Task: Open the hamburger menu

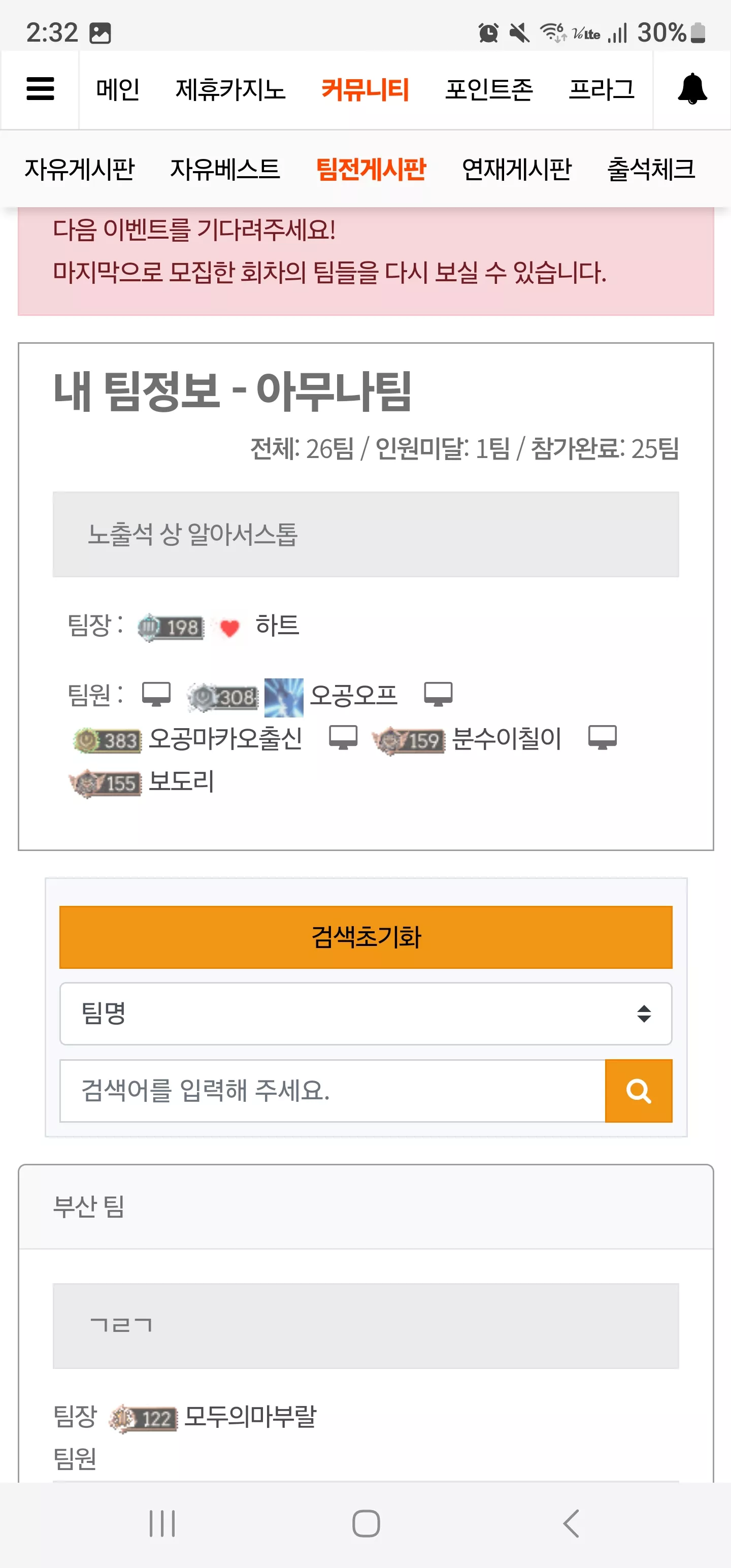Action: tap(40, 89)
